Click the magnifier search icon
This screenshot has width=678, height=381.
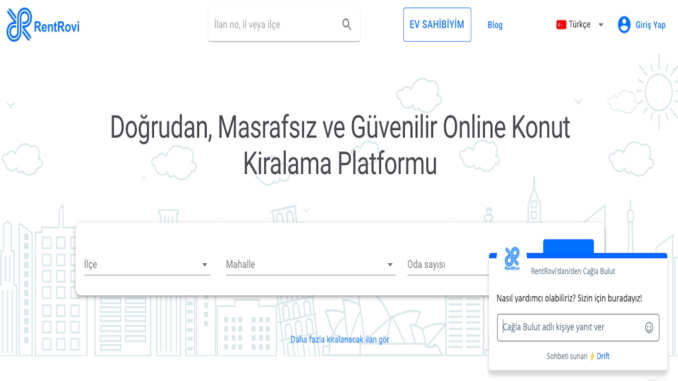(347, 25)
